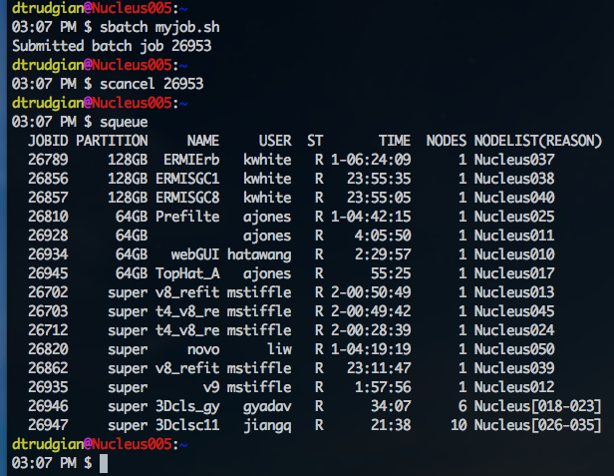Click user liw in novo job row

279,349
